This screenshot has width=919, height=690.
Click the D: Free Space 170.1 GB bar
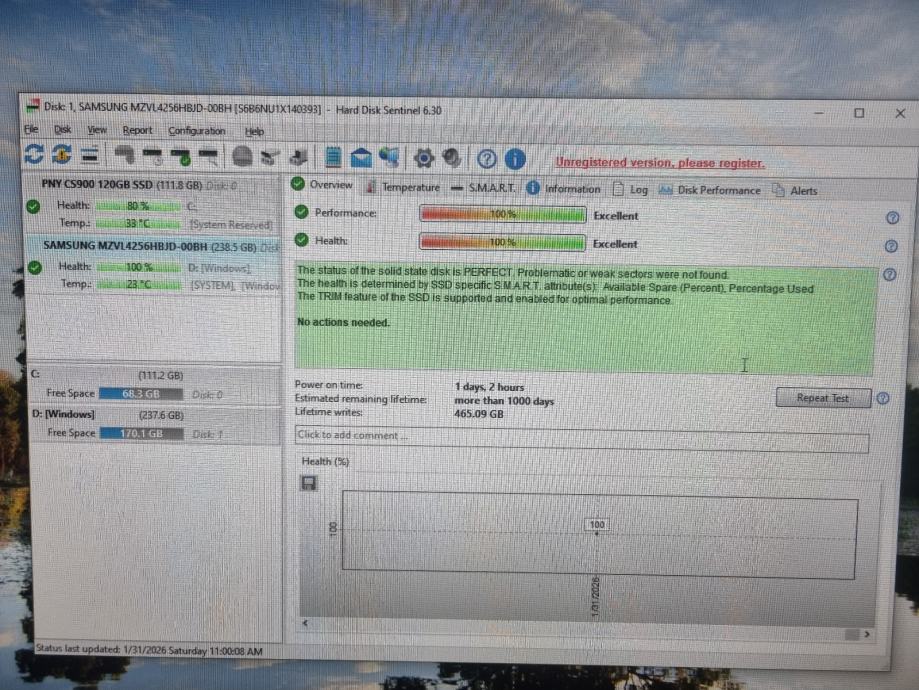point(141,434)
